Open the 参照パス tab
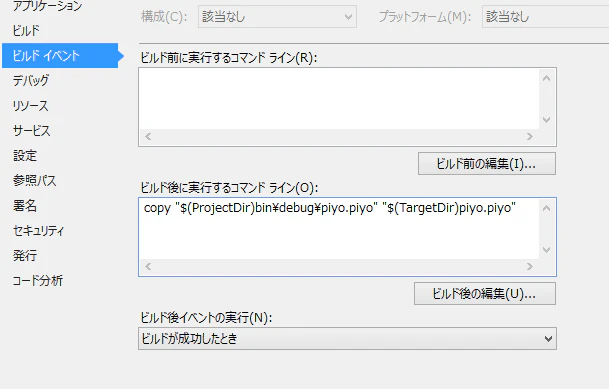The height and width of the screenshot is (389, 609). [35, 180]
